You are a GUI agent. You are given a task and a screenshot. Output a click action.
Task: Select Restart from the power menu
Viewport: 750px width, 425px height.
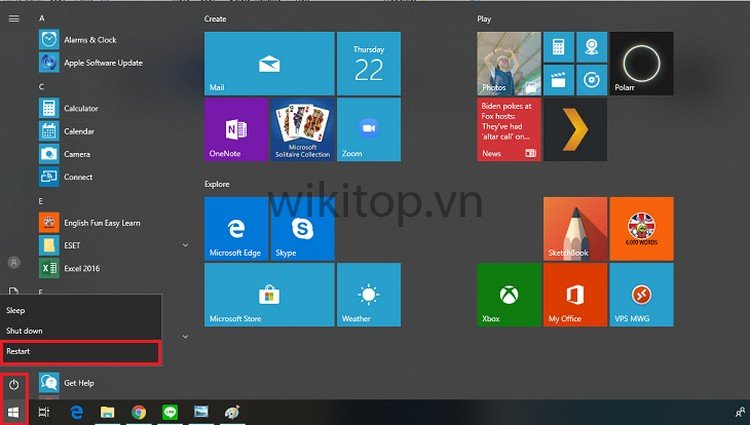coord(80,352)
